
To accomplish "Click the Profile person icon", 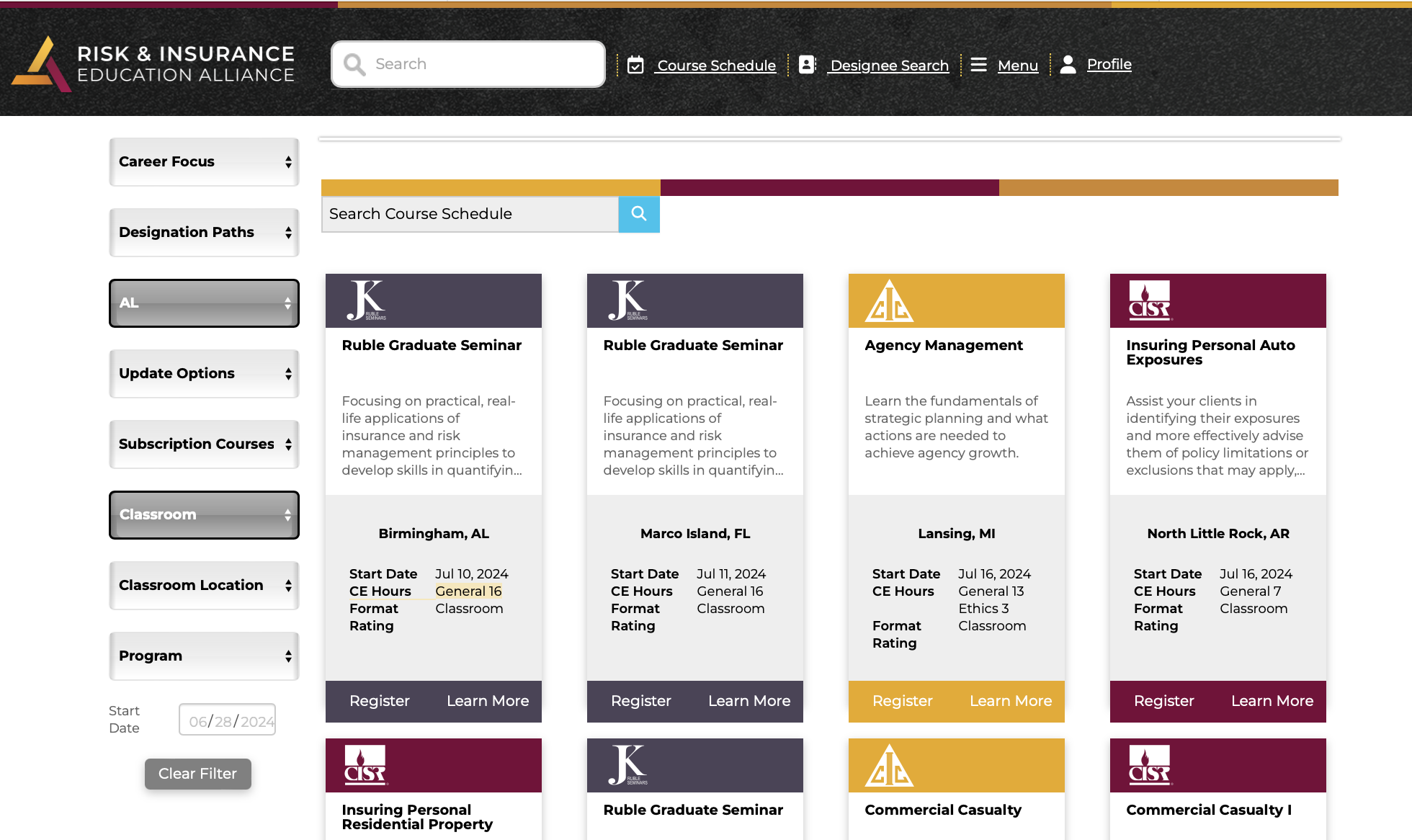I will [1068, 65].
